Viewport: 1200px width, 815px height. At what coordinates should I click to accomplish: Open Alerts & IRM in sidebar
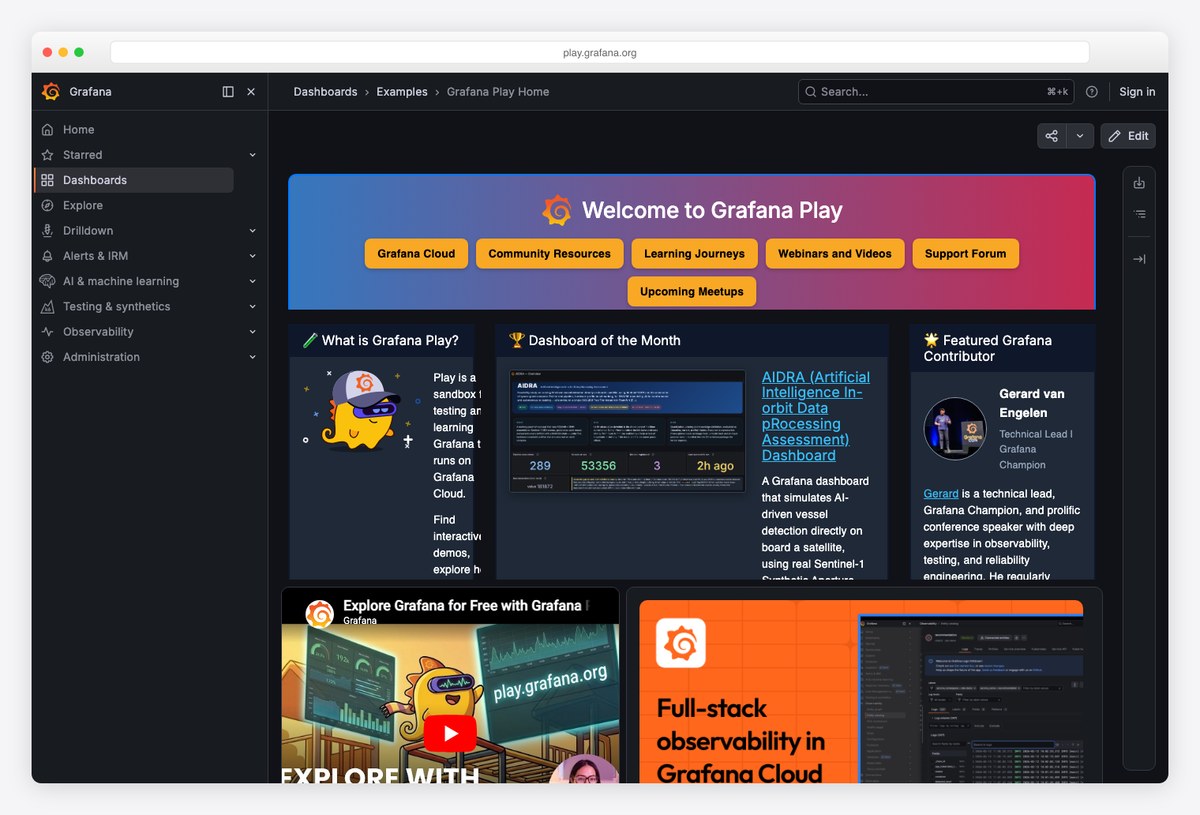[x=95, y=256]
